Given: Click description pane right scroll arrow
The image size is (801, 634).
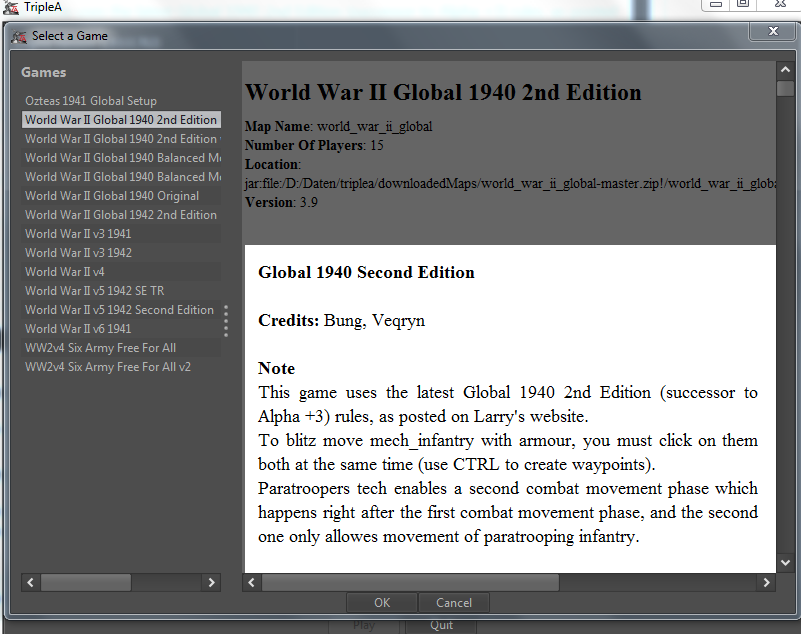Looking at the screenshot, I should pyautogui.click(x=766, y=582).
